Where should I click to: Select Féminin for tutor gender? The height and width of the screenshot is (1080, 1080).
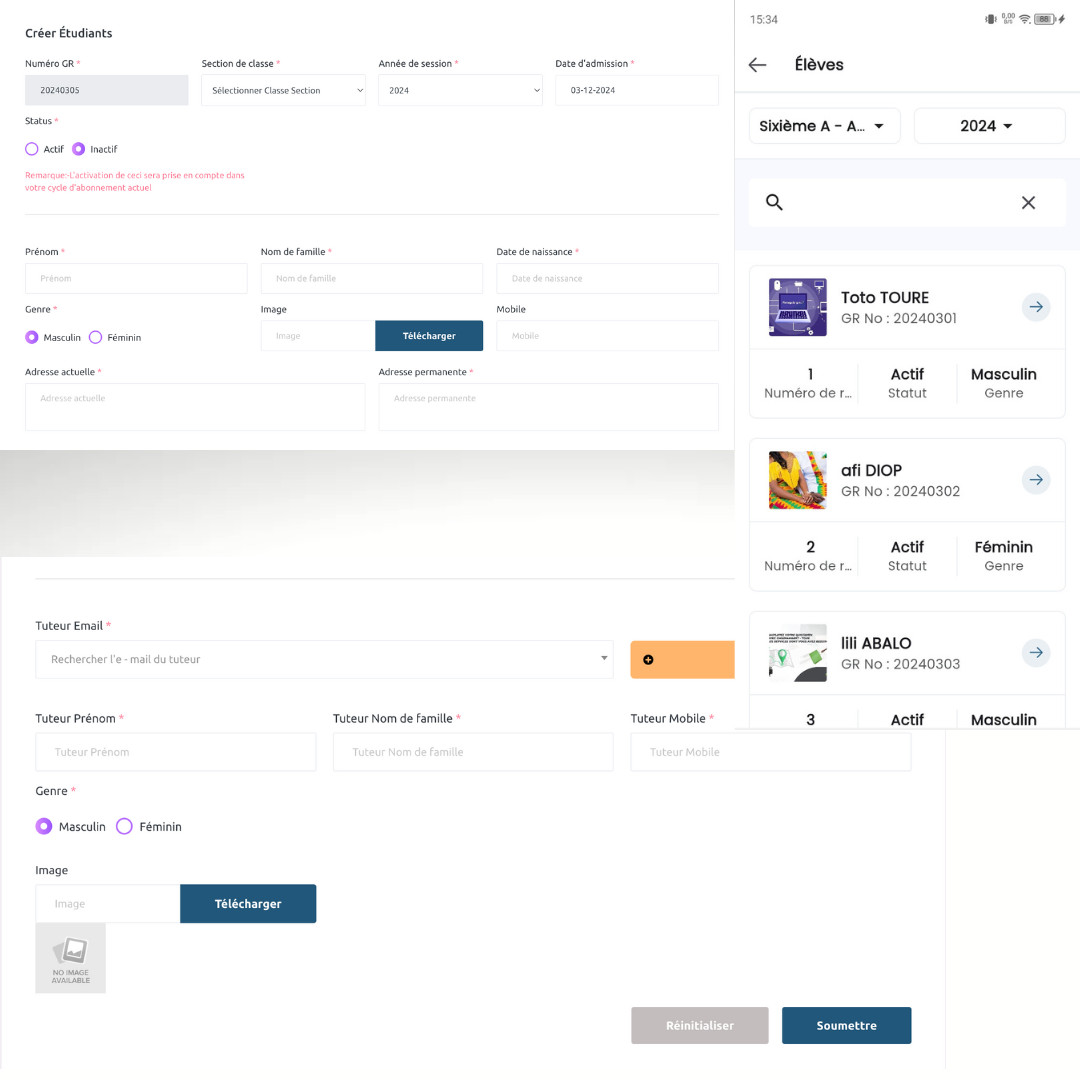pos(125,827)
